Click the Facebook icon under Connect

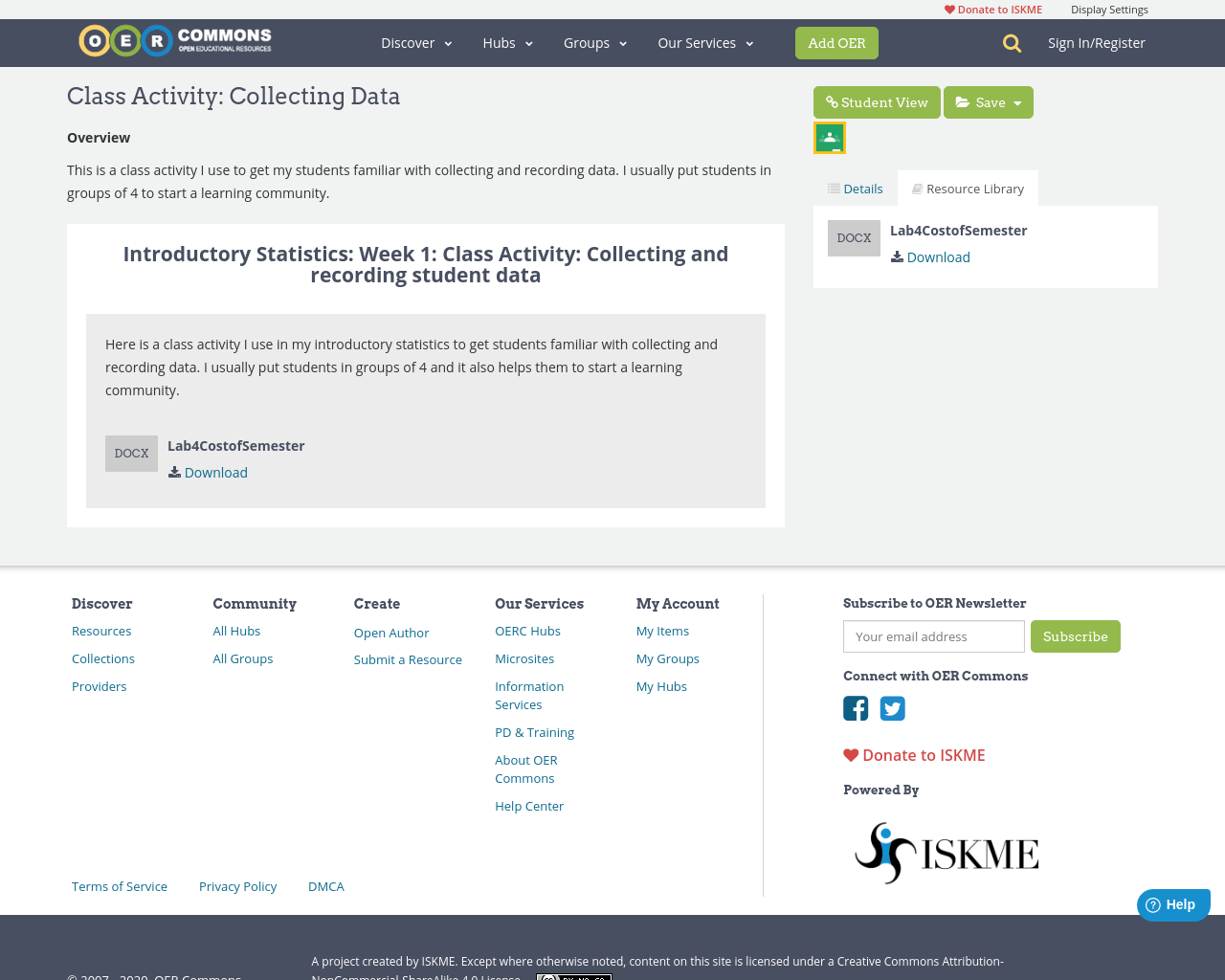click(855, 708)
